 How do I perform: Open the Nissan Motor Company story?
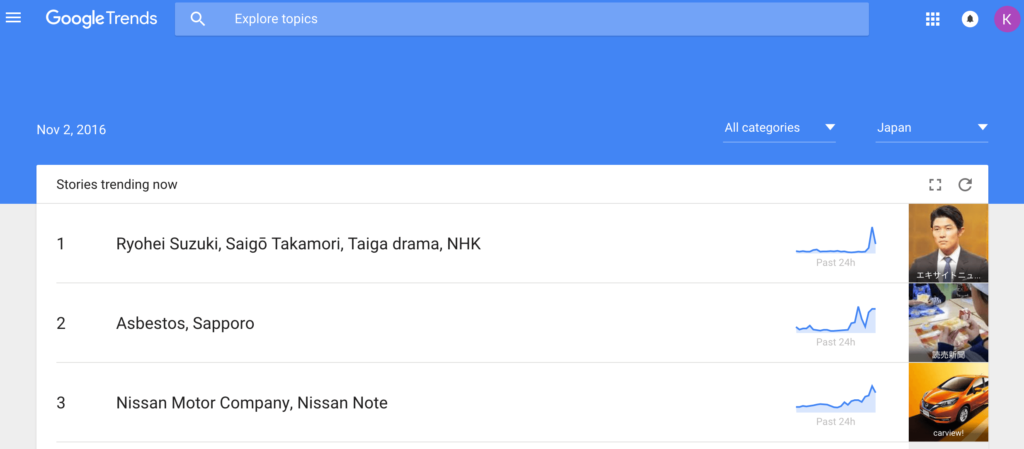(x=251, y=403)
